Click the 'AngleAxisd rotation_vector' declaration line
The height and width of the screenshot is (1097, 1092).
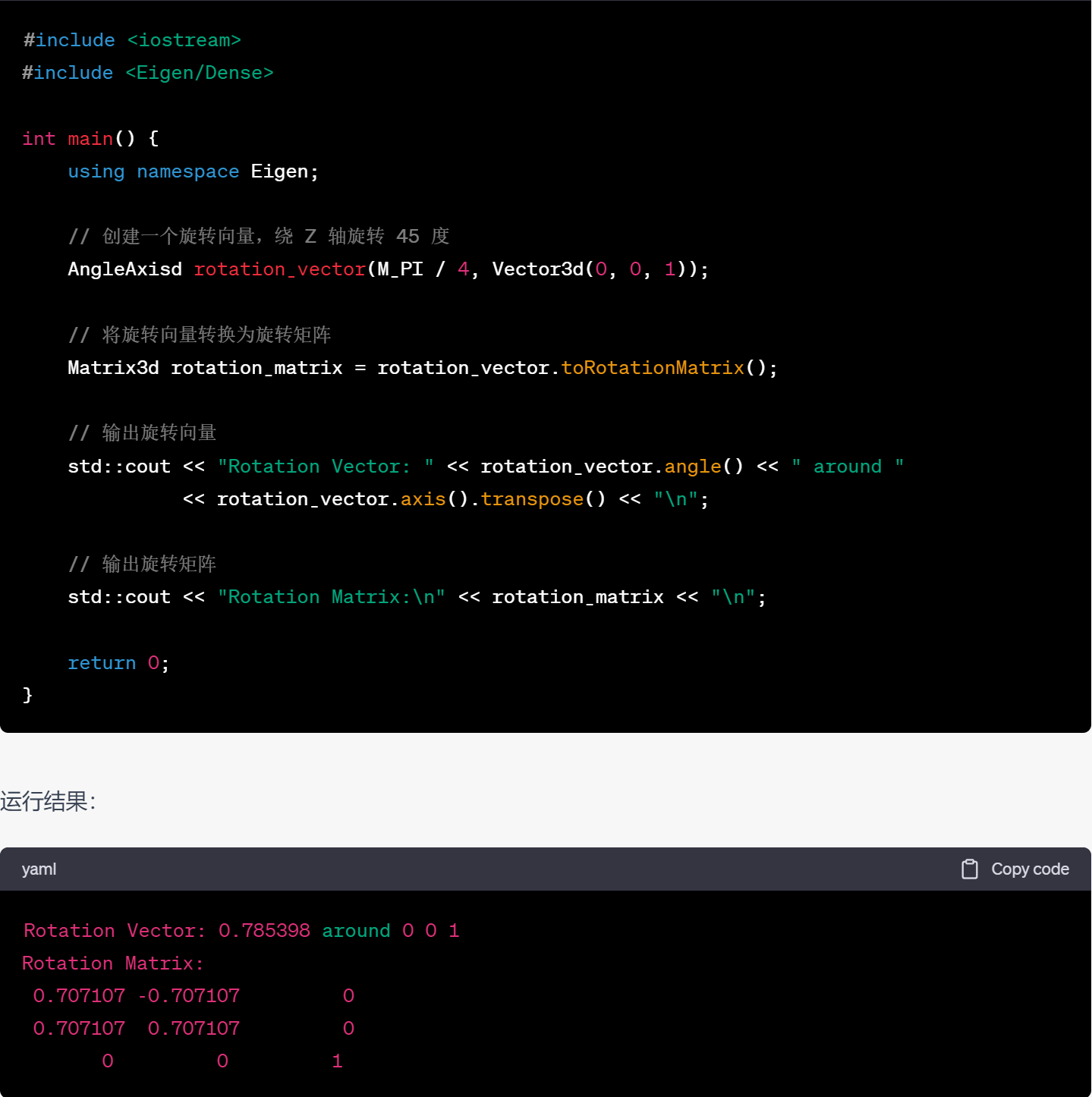[389, 269]
